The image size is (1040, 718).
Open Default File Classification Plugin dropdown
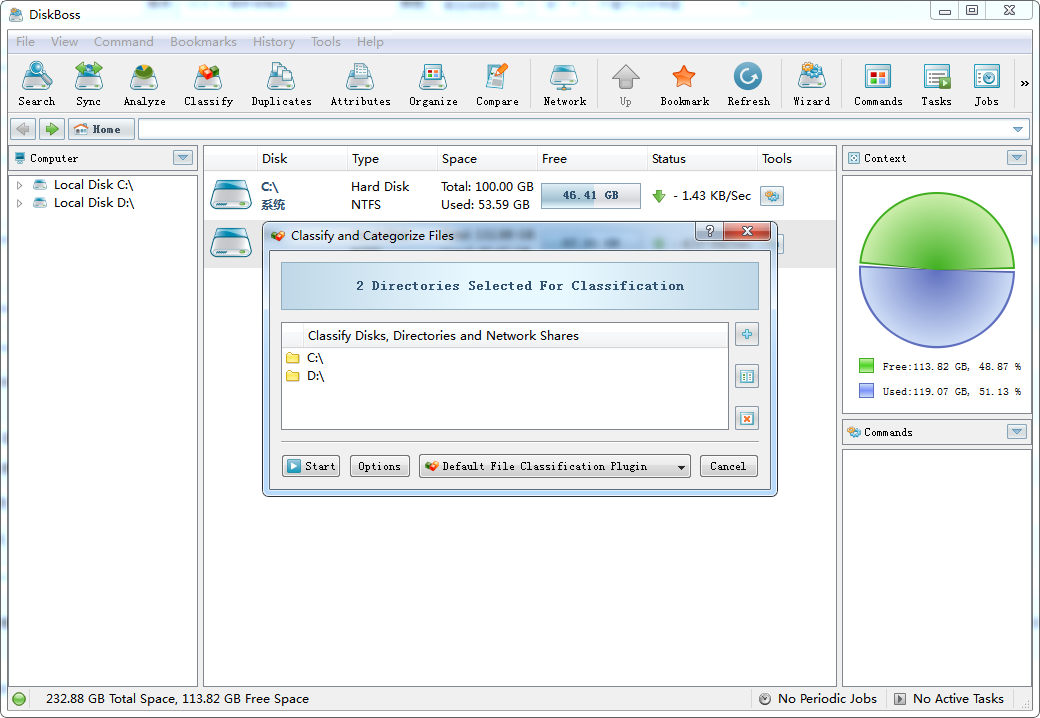[554, 466]
